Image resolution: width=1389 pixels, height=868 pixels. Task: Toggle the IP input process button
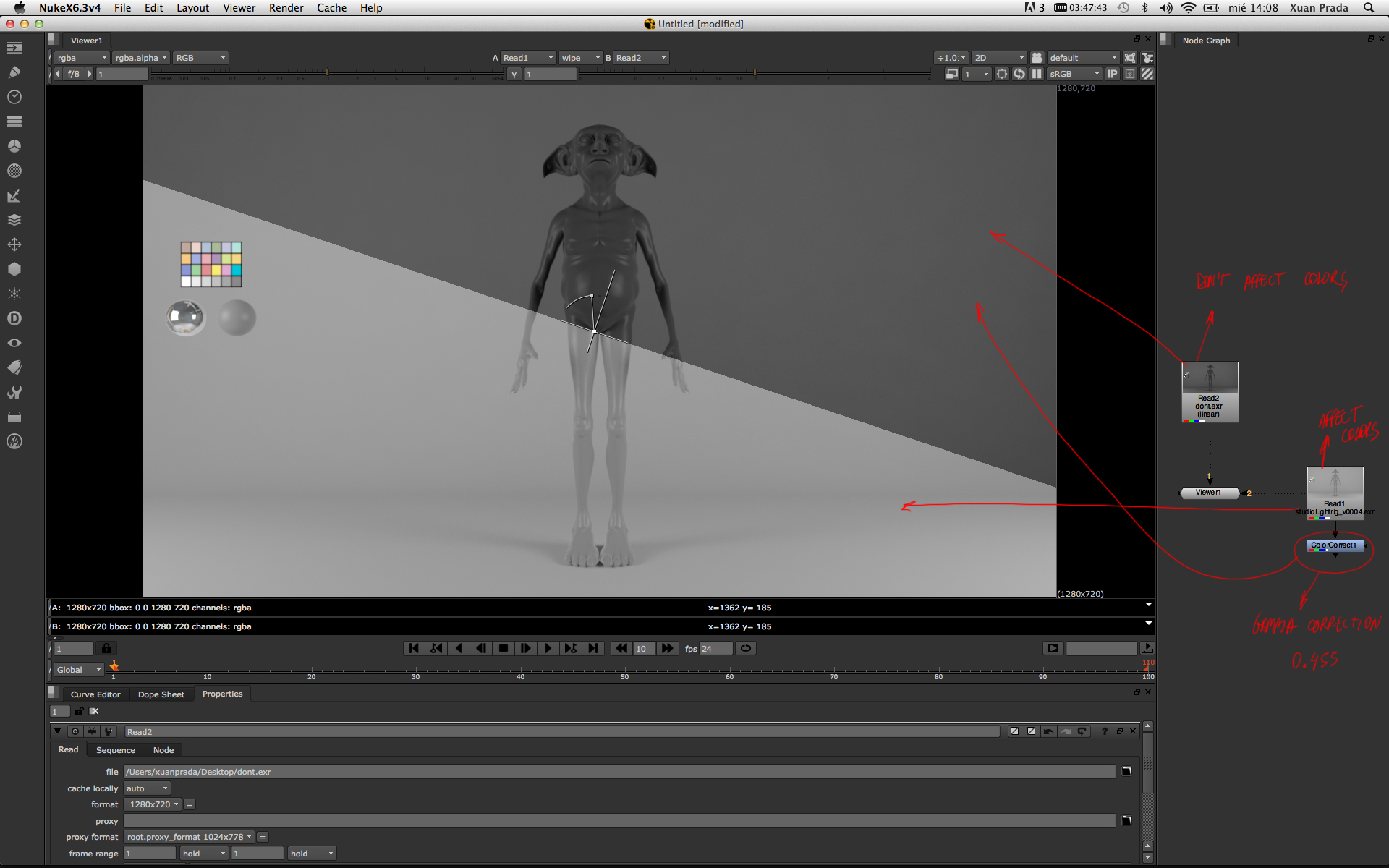point(1113,74)
